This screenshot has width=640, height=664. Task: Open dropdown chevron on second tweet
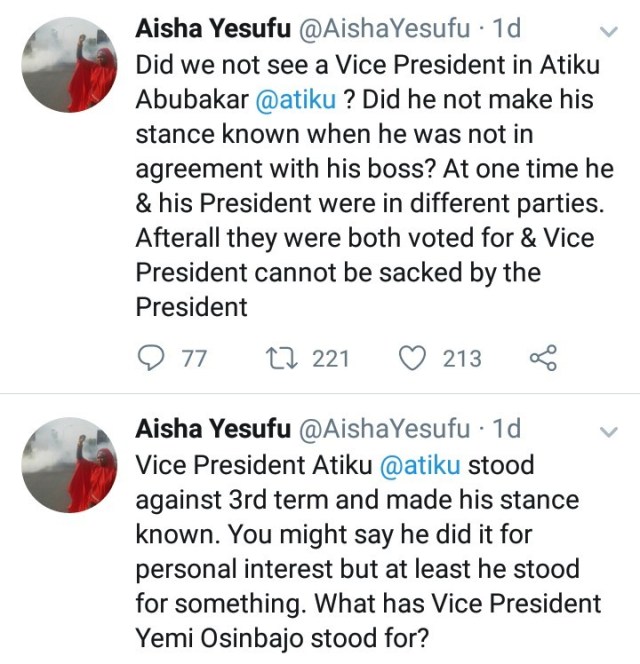606,431
